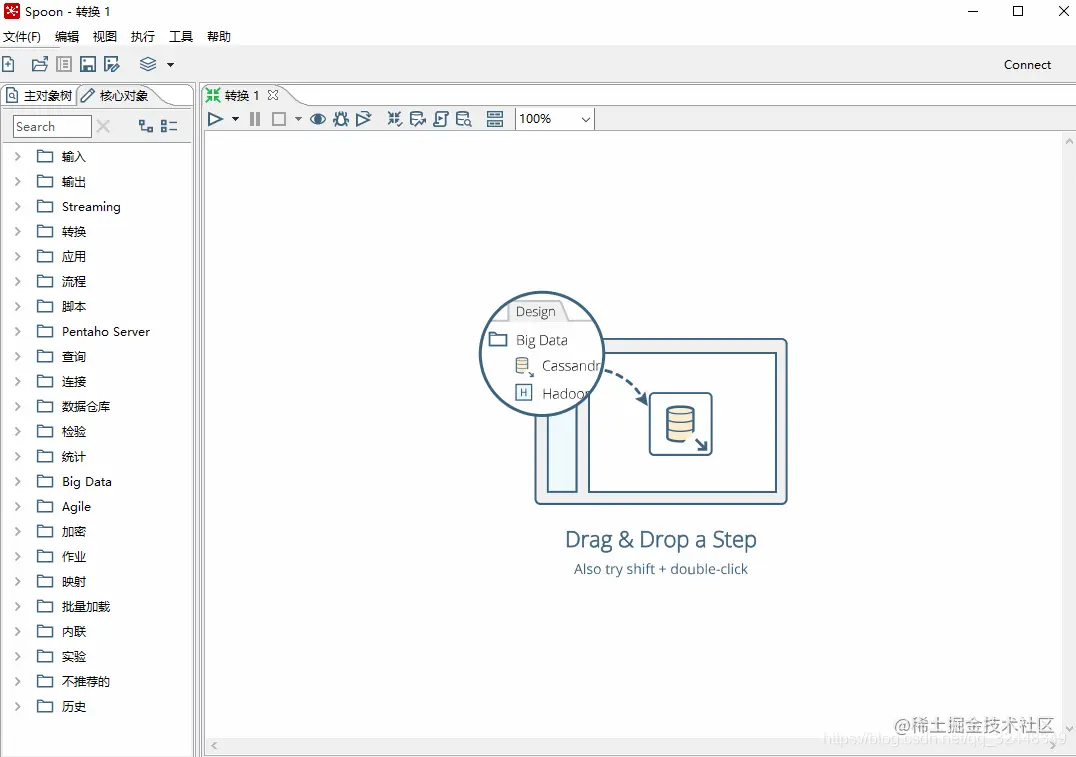Collapse all tree items icon
Viewport: 1076px width, 757px height.
tap(169, 126)
